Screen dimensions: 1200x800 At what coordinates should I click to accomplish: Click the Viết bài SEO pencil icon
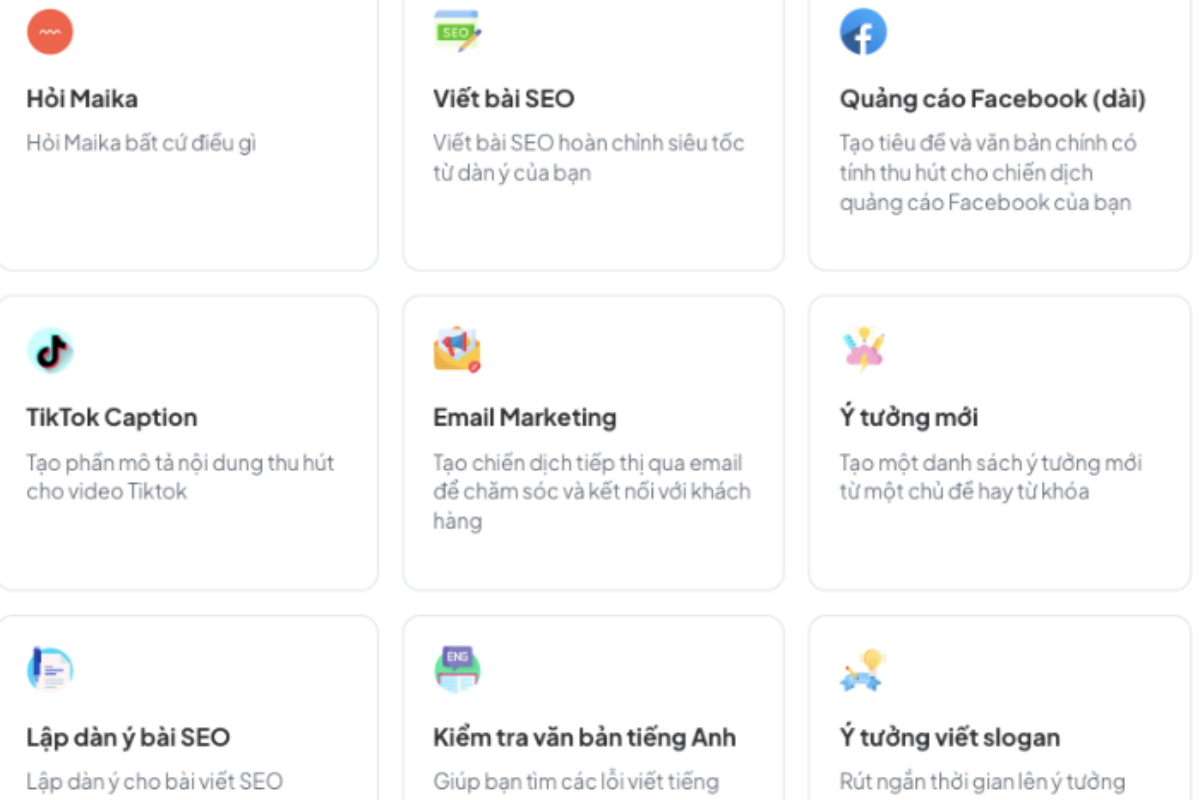pos(457,31)
